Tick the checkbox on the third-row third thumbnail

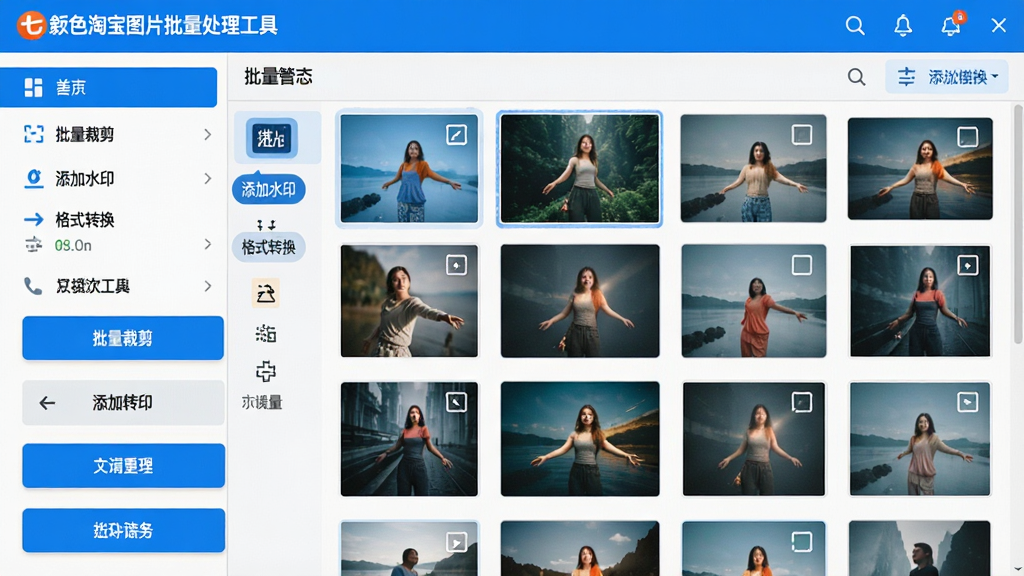802,402
